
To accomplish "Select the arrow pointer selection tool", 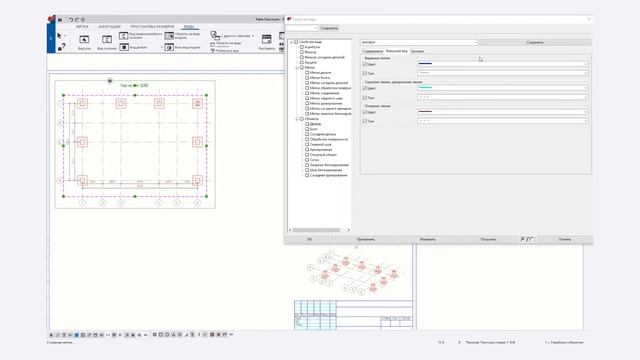I will 60,36.
